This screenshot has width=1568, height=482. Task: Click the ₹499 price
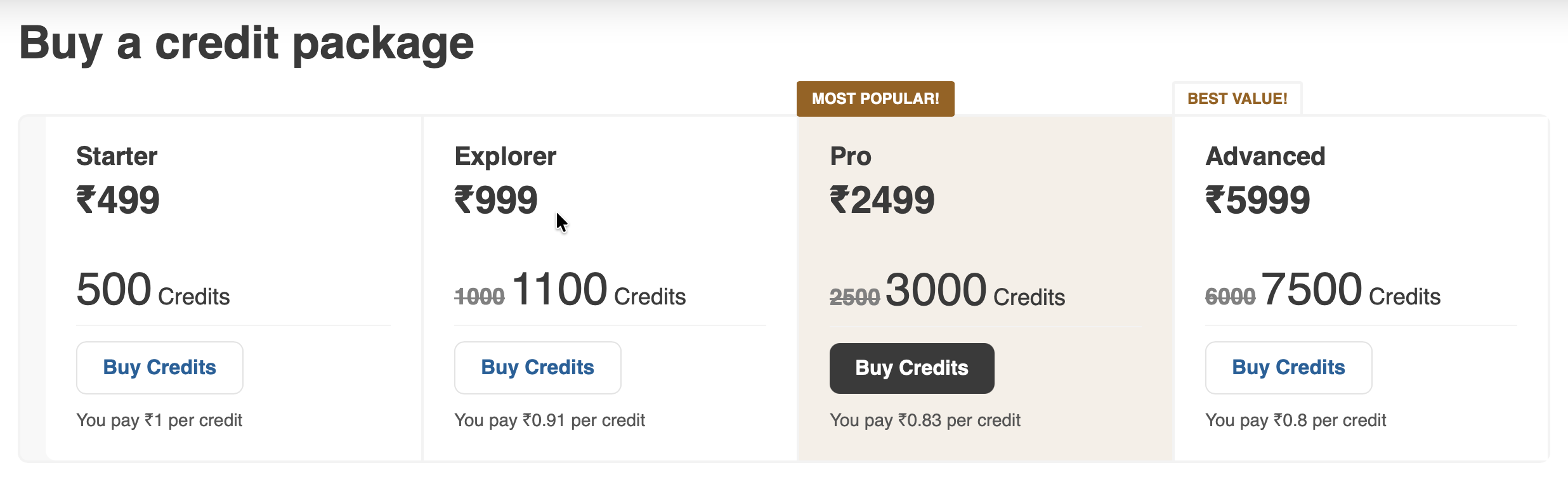coord(118,200)
